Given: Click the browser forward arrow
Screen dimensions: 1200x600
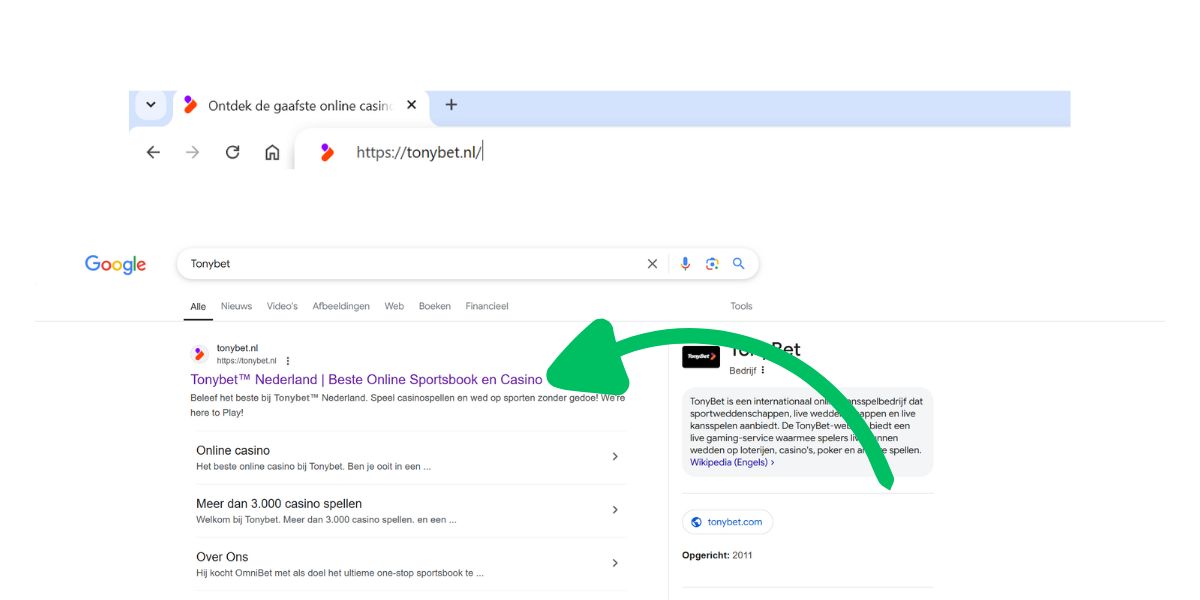Looking at the screenshot, I should pyautogui.click(x=192, y=152).
